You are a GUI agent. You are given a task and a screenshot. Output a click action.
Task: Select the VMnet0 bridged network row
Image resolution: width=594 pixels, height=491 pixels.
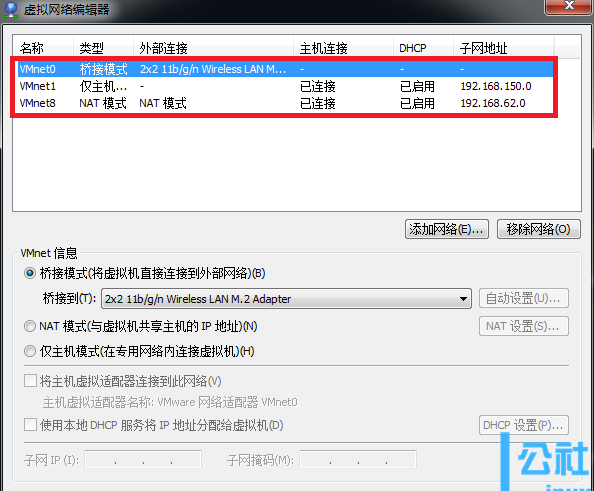point(286,69)
